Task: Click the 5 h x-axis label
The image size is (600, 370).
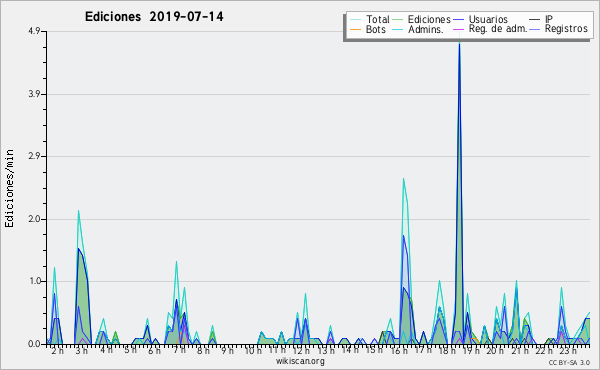Action: [130, 350]
